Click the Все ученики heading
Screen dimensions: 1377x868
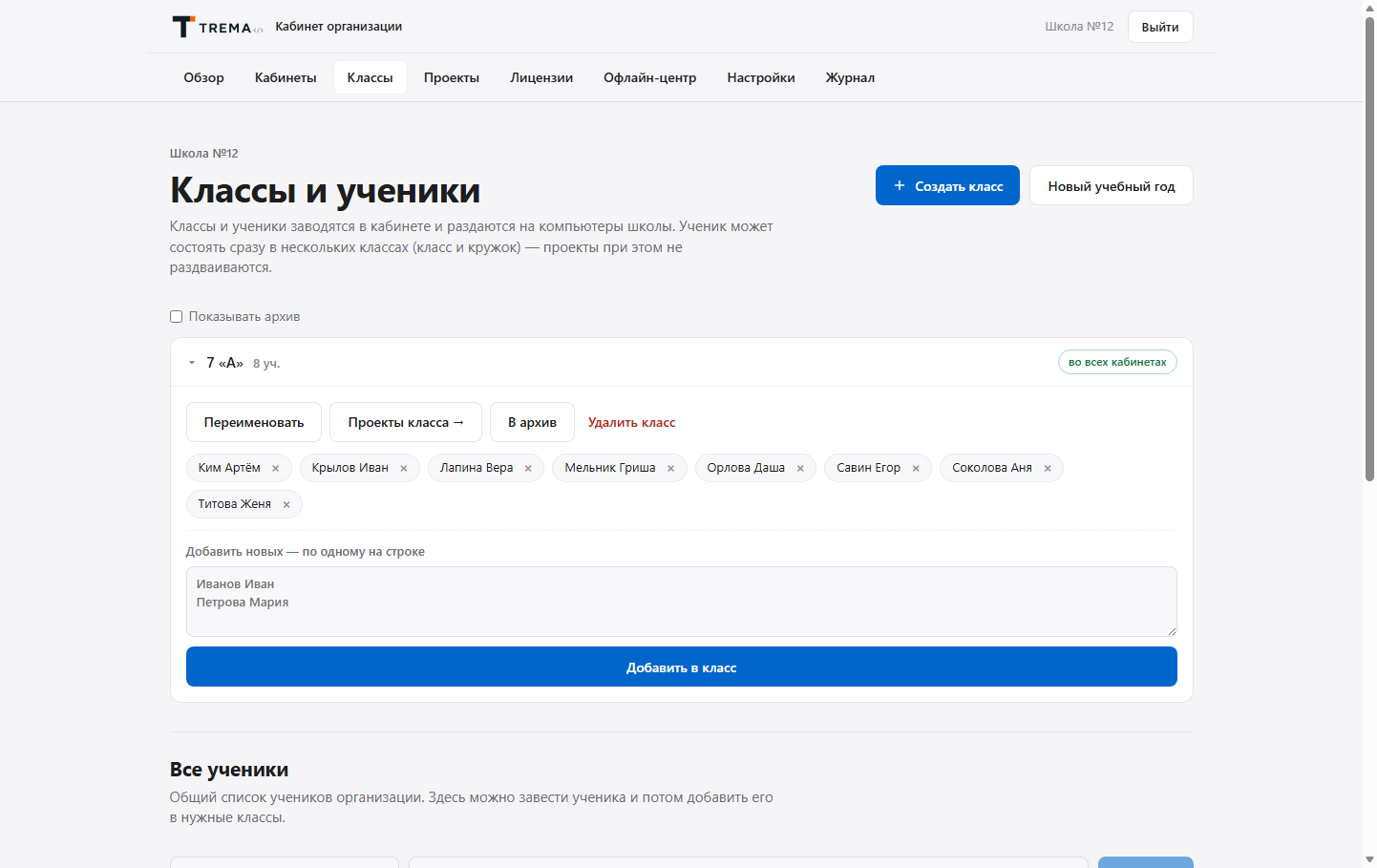click(x=229, y=770)
